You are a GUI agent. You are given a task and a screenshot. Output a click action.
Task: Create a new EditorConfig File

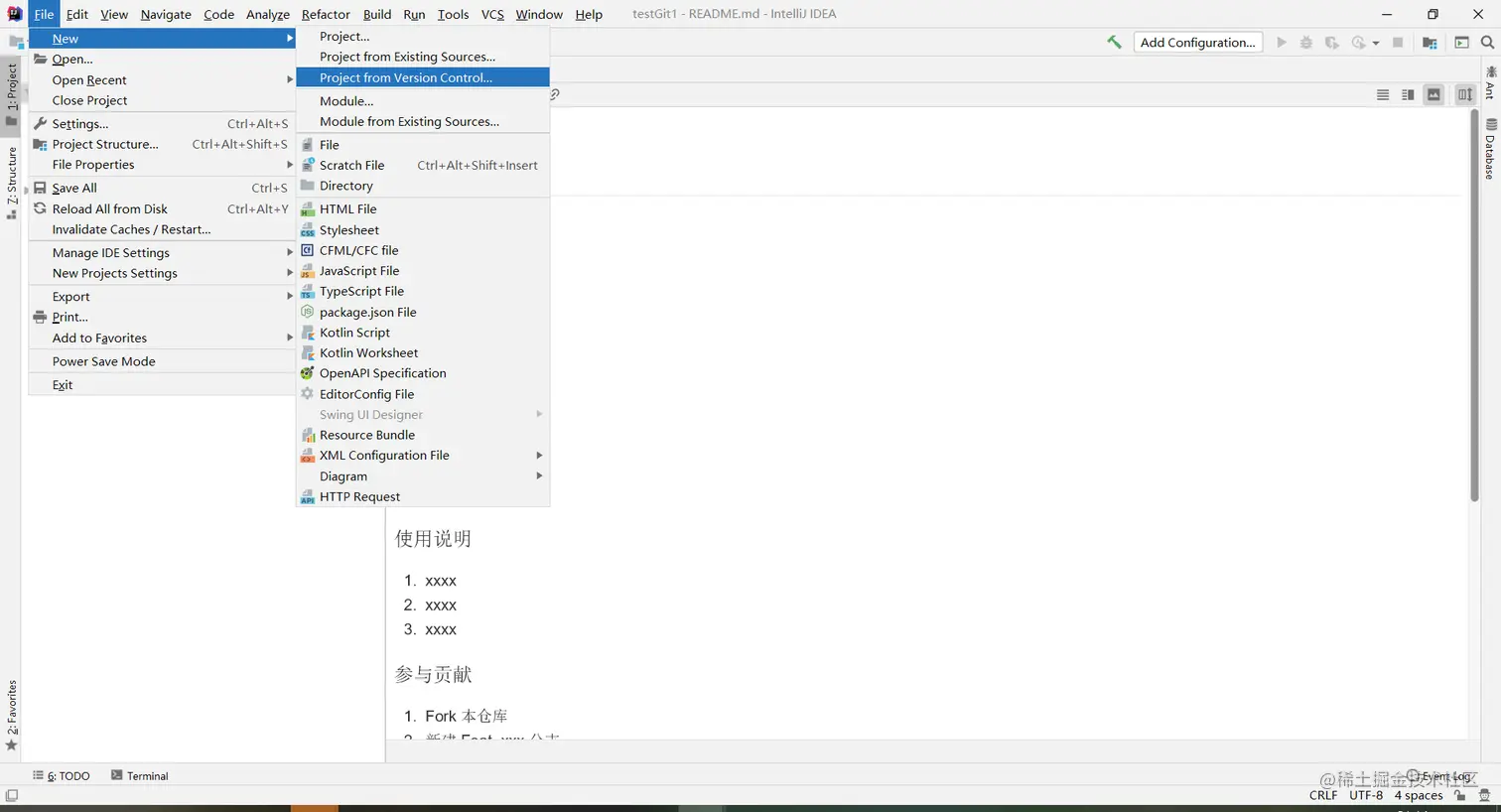[x=423, y=394]
